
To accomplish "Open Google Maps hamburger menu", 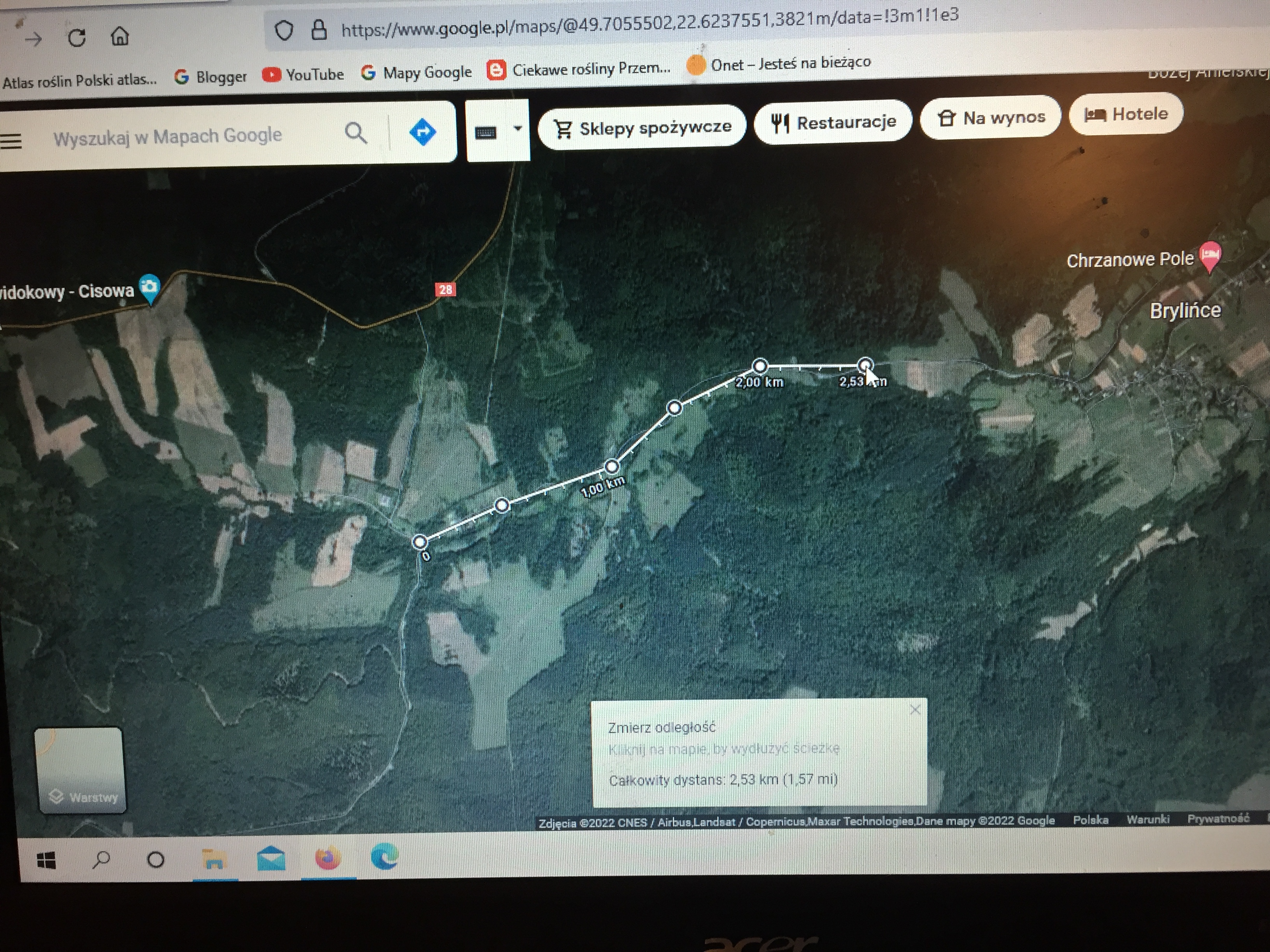I will (12, 141).
